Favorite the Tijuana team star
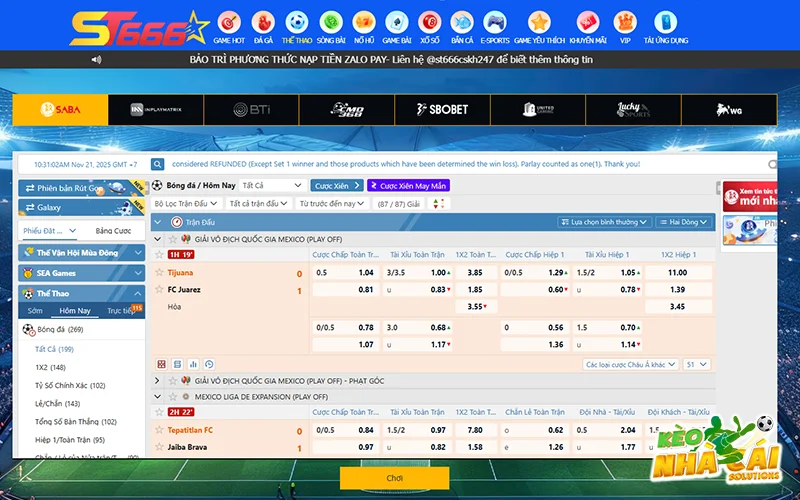 click(x=159, y=272)
